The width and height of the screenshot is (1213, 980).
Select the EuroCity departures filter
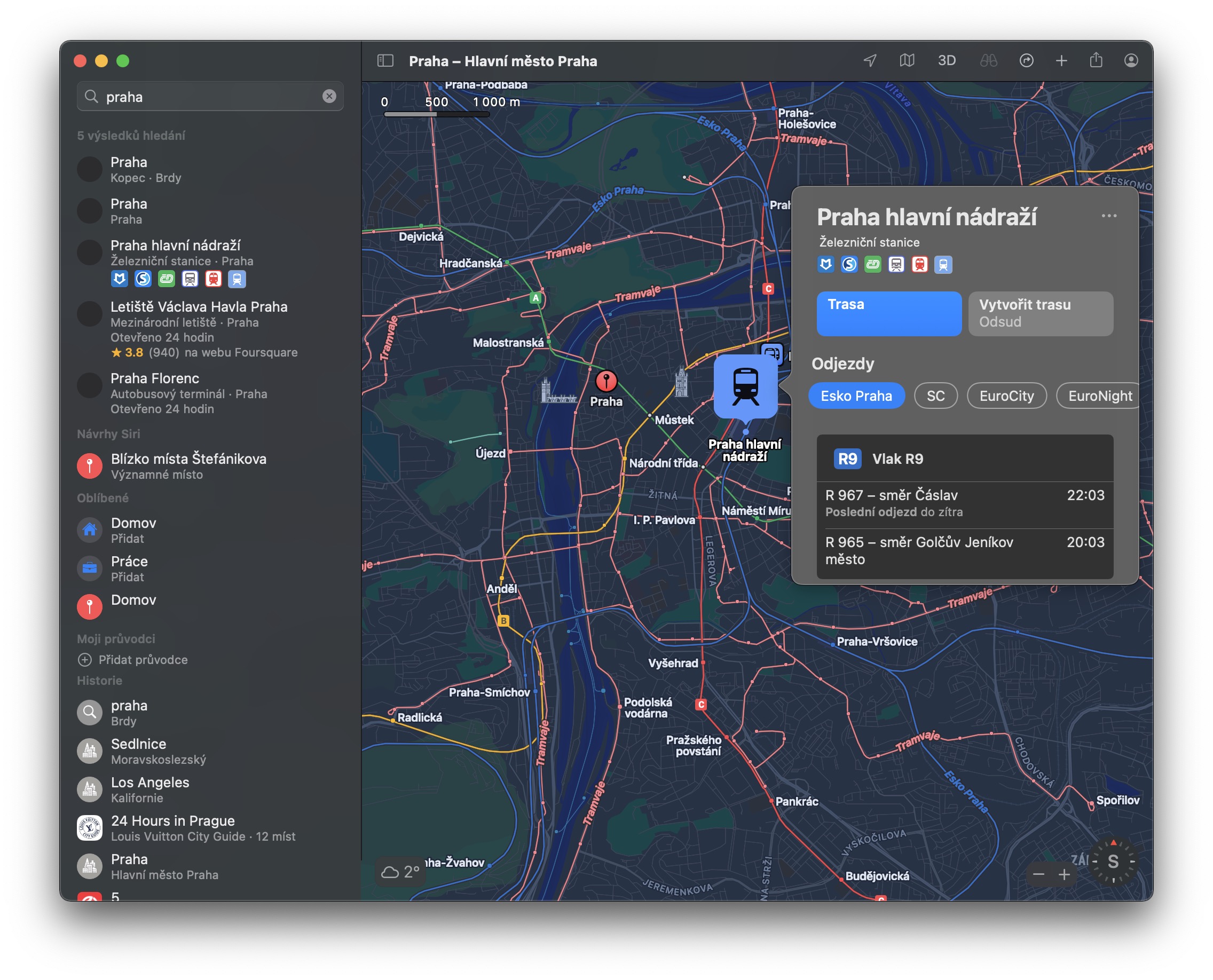(1006, 396)
